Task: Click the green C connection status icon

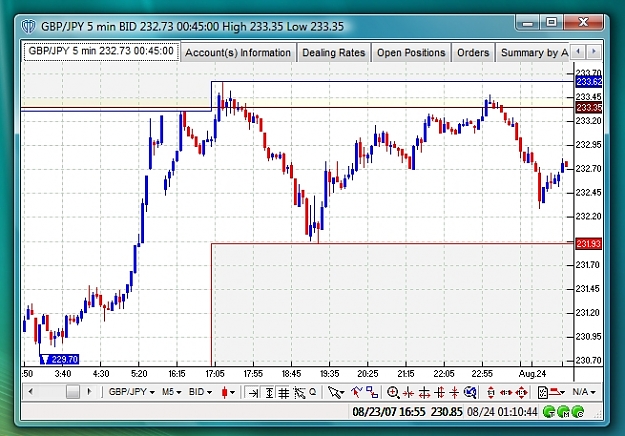Action: pos(578,412)
